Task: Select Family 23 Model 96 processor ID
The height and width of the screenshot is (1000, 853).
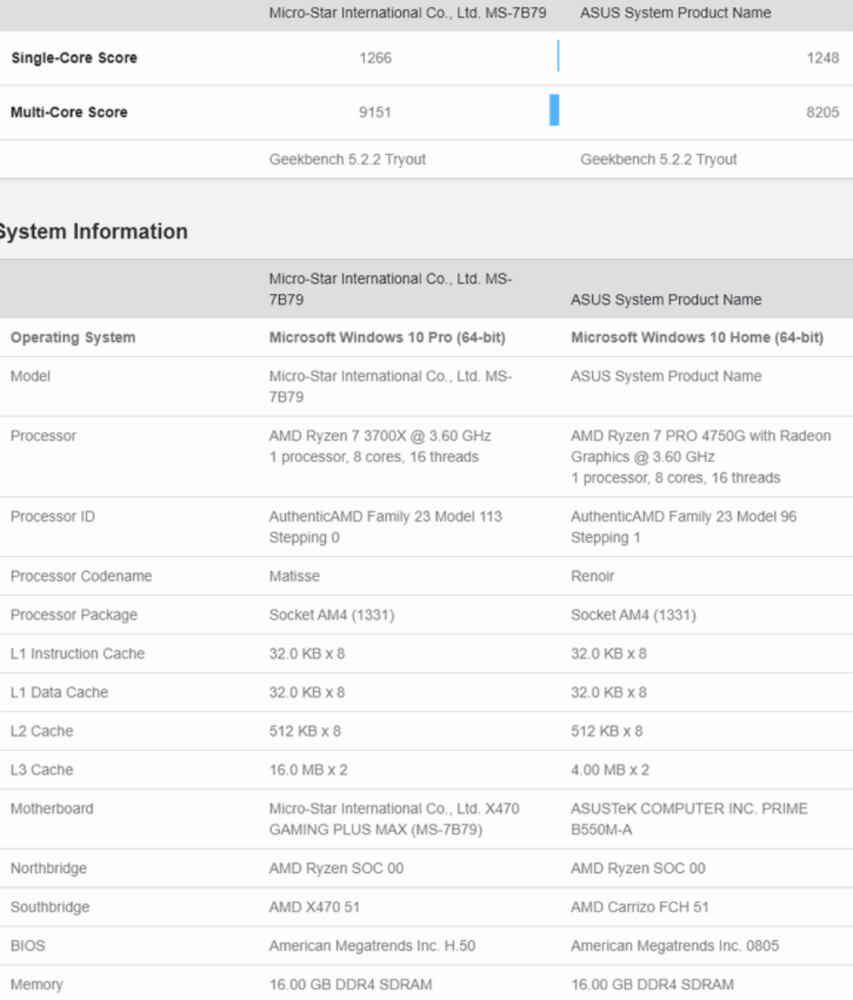Action: point(683,527)
